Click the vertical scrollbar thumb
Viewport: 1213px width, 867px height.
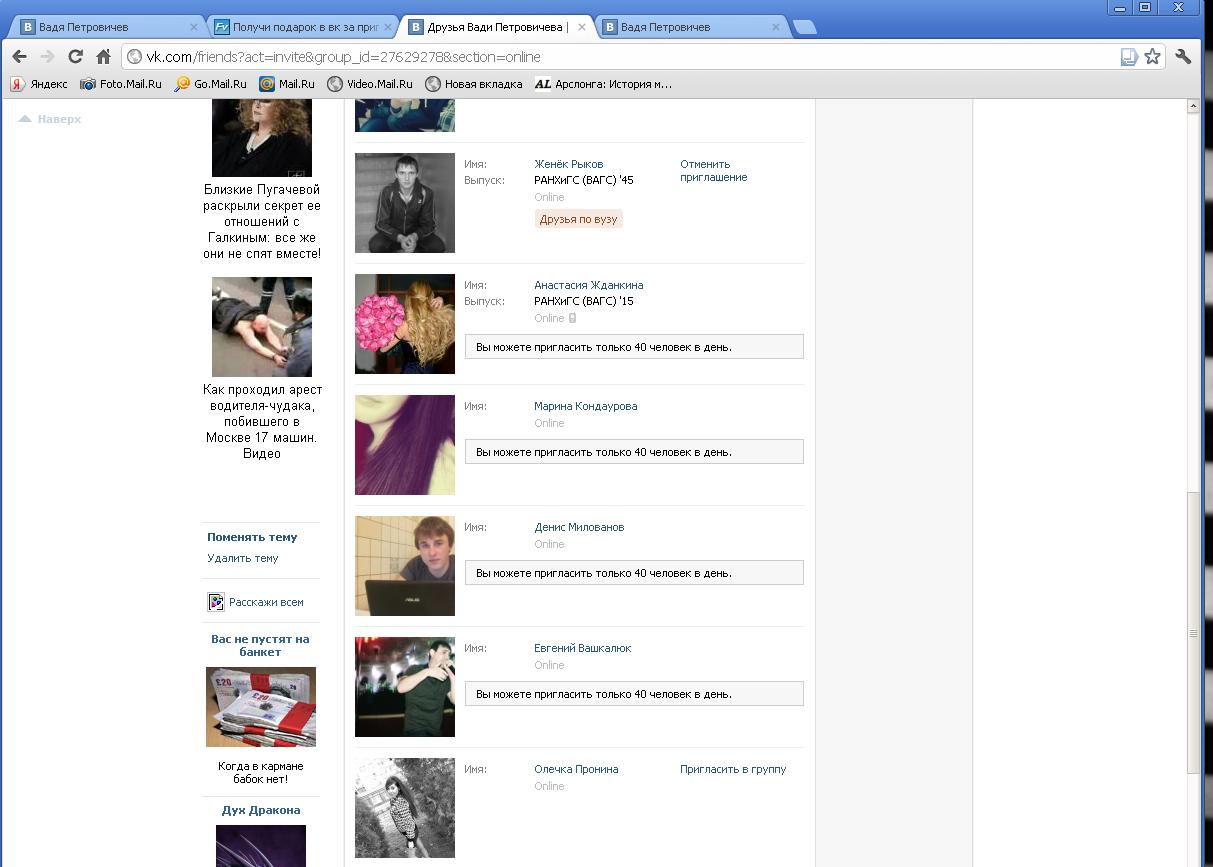pyautogui.click(x=1193, y=632)
